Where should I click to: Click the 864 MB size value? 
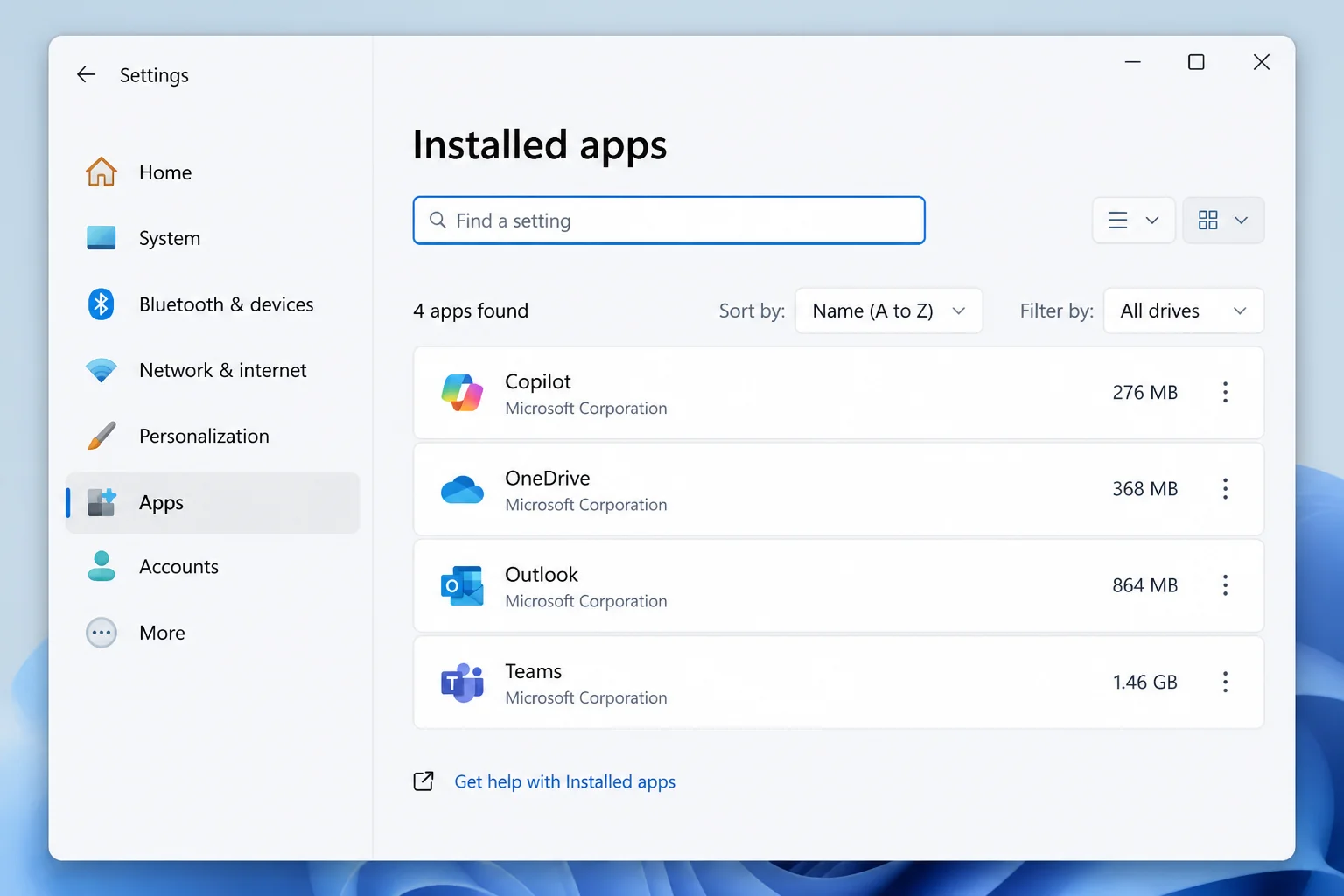click(1144, 585)
